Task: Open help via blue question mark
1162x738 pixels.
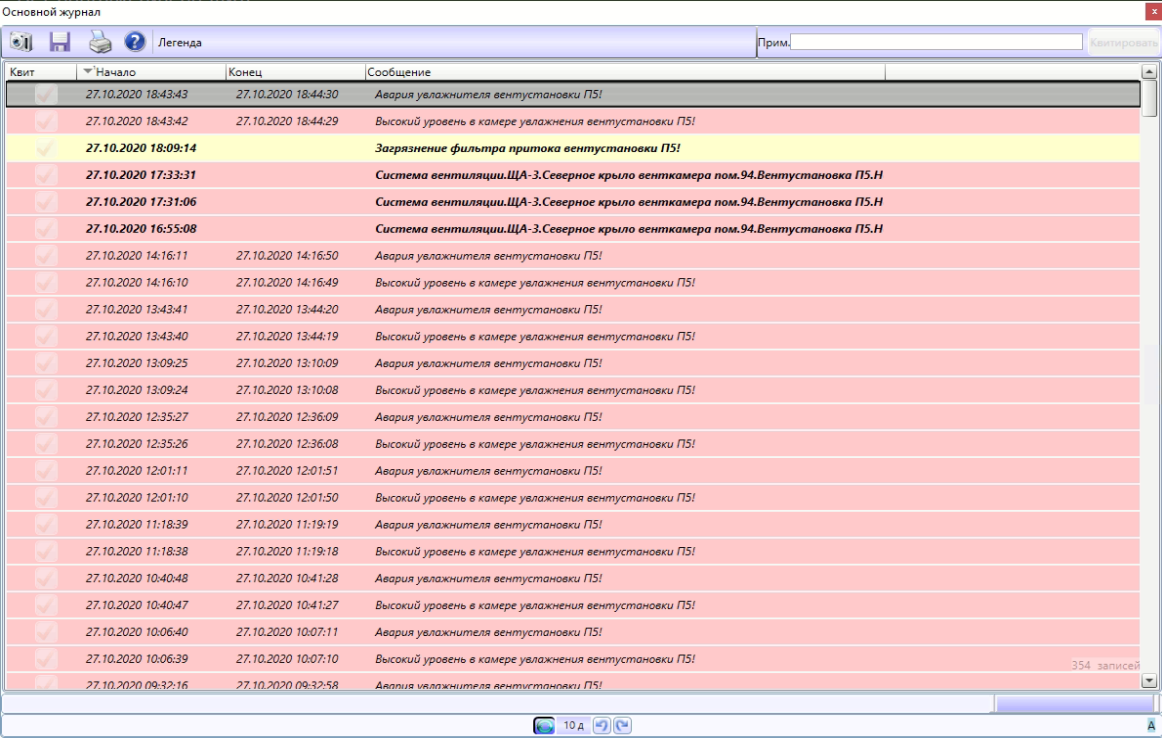Action: click(x=135, y=42)
